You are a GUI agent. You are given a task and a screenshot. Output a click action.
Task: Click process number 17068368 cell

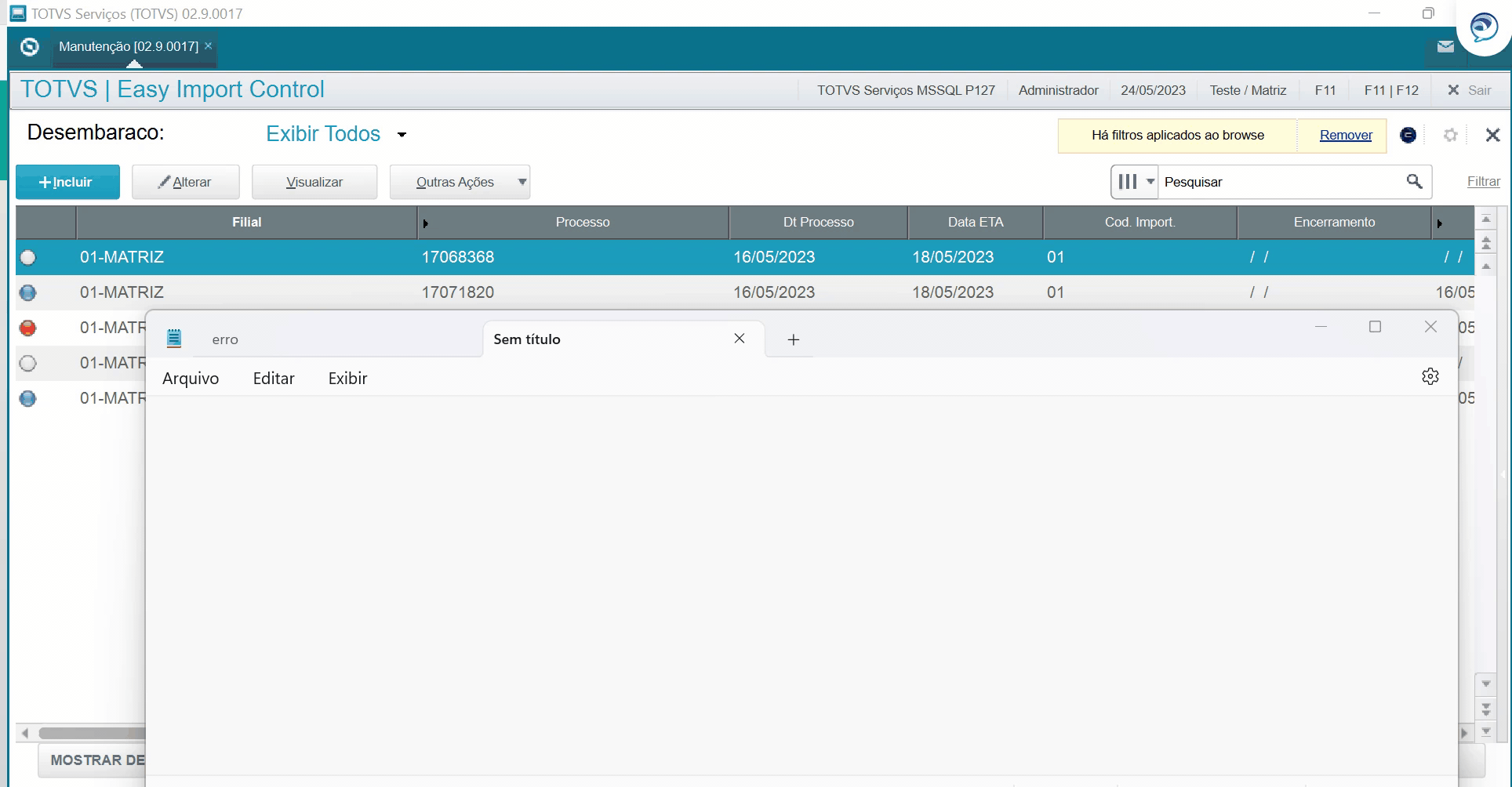click(x=458, y=257)
